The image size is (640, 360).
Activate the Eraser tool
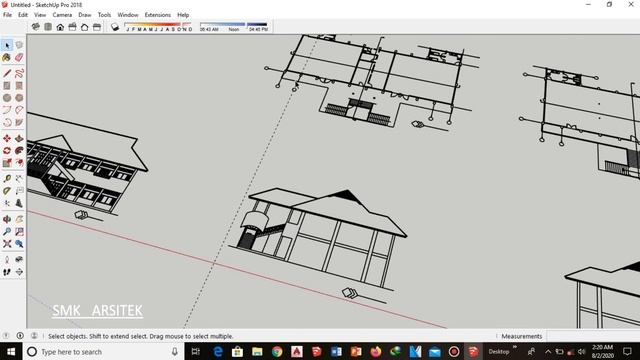[x=19, y=58]
